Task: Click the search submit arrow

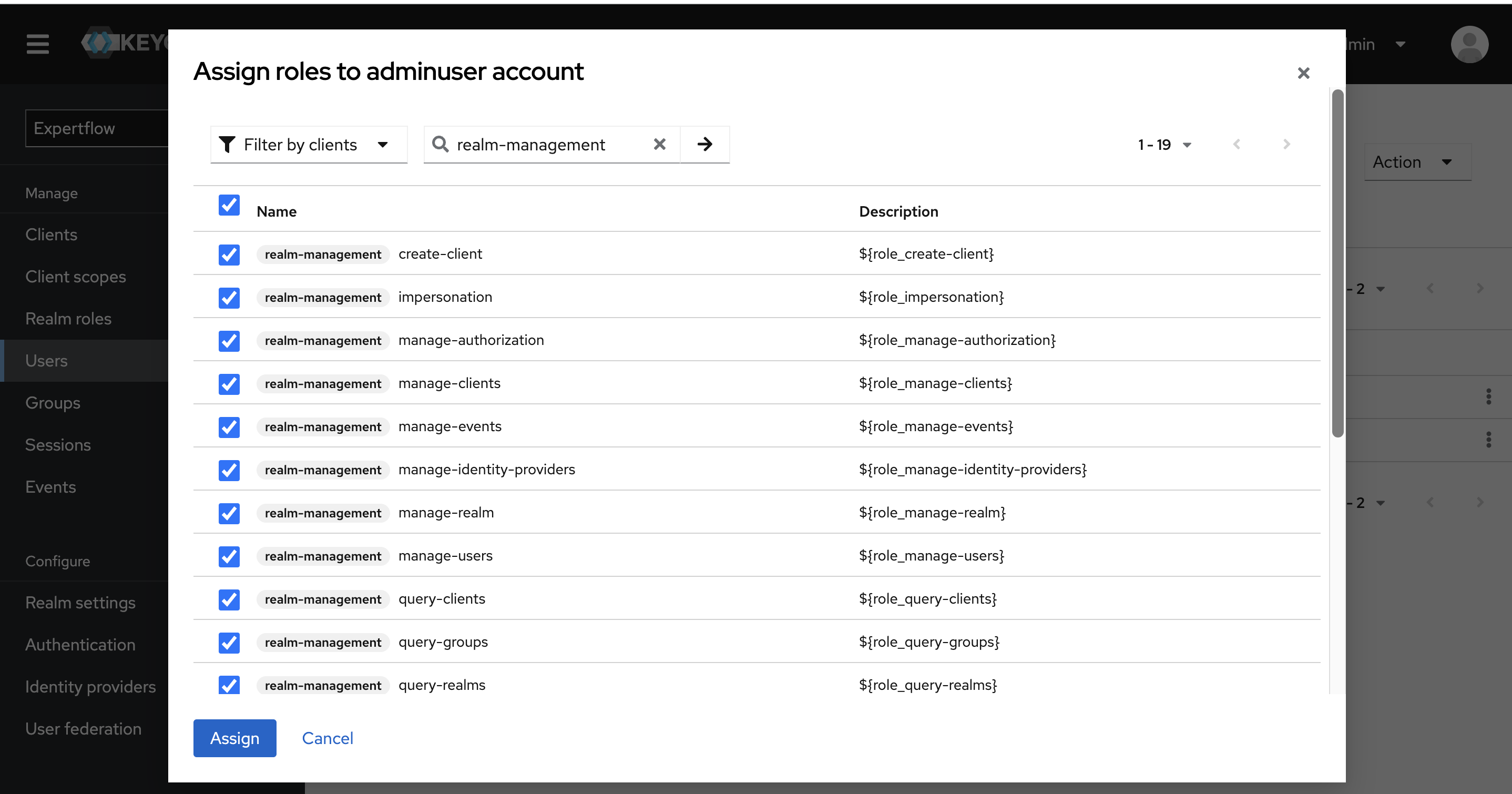Action: (x=704, y=144)
